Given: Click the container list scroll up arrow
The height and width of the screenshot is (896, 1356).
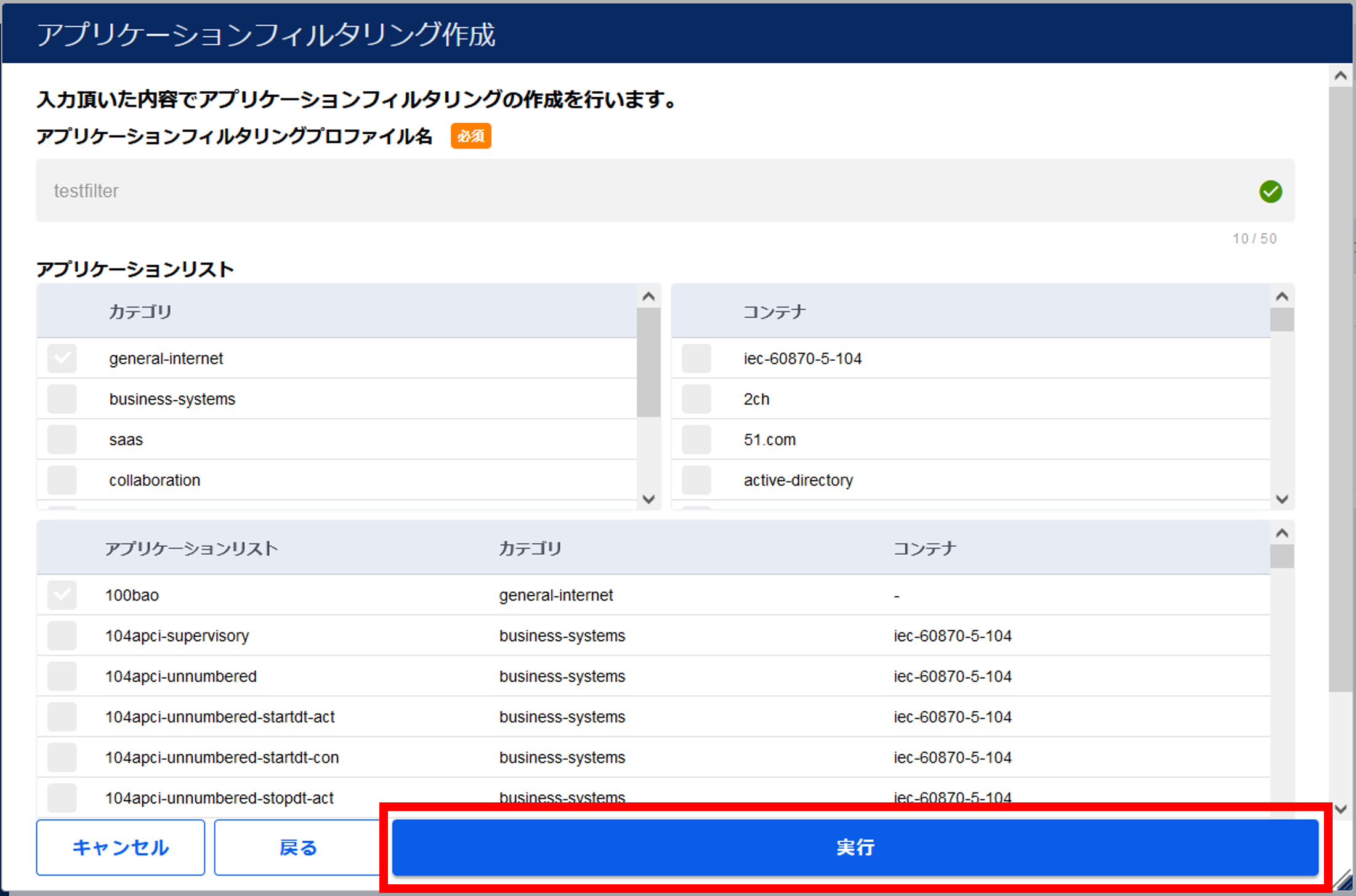Looking at the screenshot, I should [x=1282, y=297].
